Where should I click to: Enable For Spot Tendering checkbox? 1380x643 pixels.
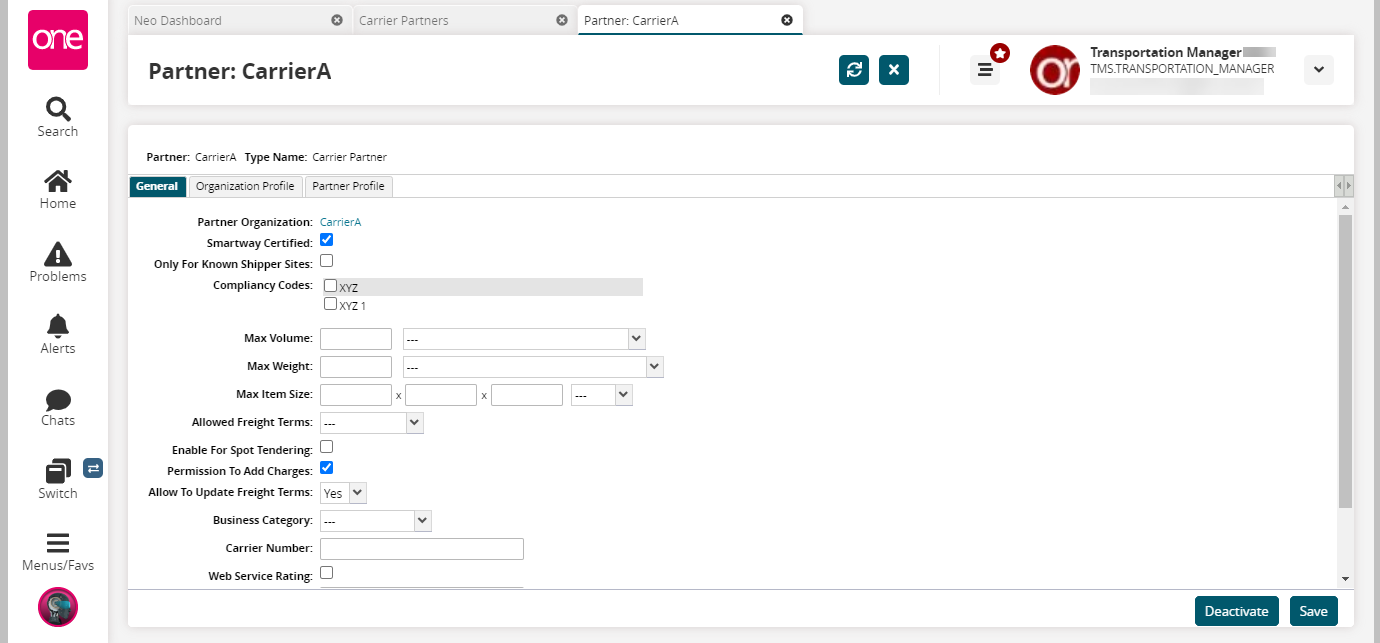(326, 447)
